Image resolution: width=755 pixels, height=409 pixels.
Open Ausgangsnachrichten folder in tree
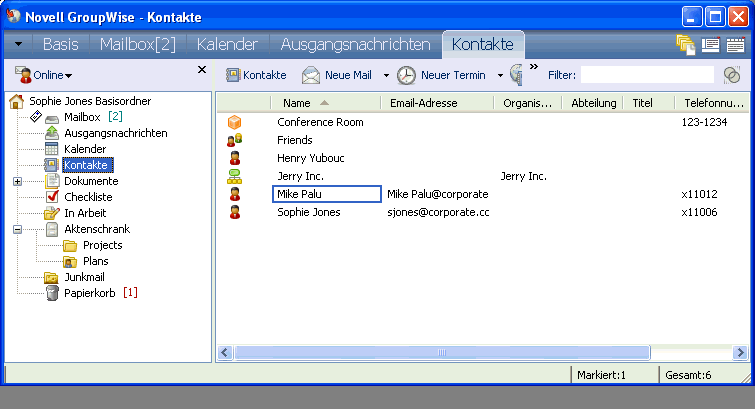point(116,133)
